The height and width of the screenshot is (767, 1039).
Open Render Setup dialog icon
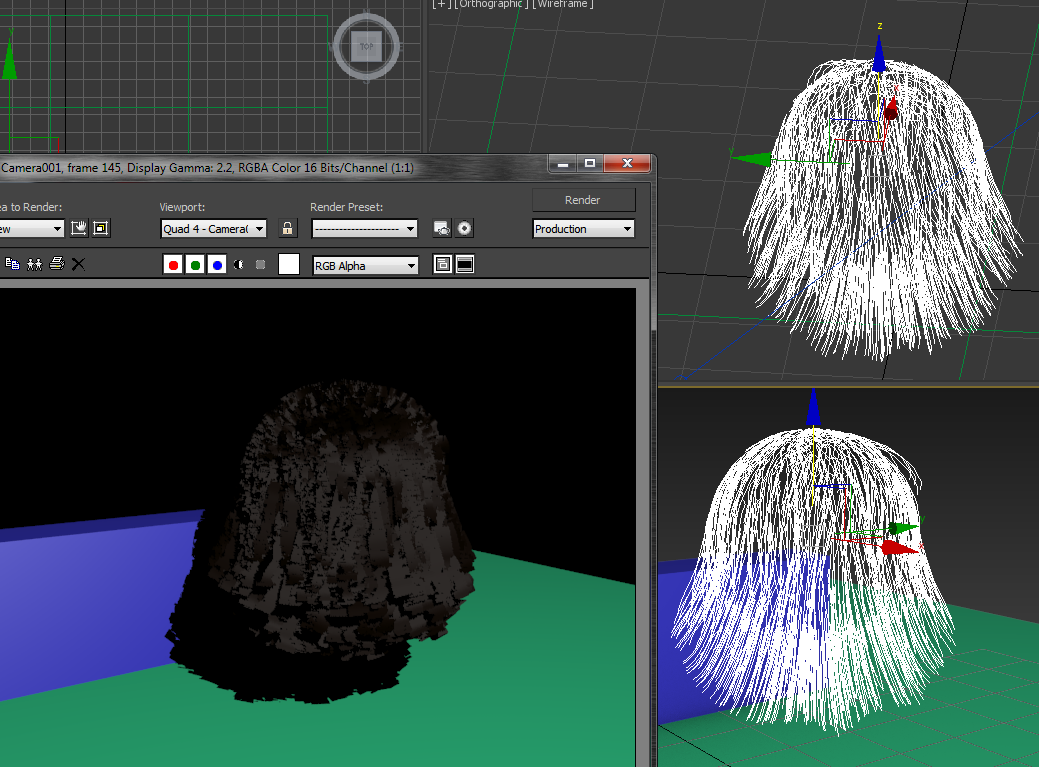442,229
